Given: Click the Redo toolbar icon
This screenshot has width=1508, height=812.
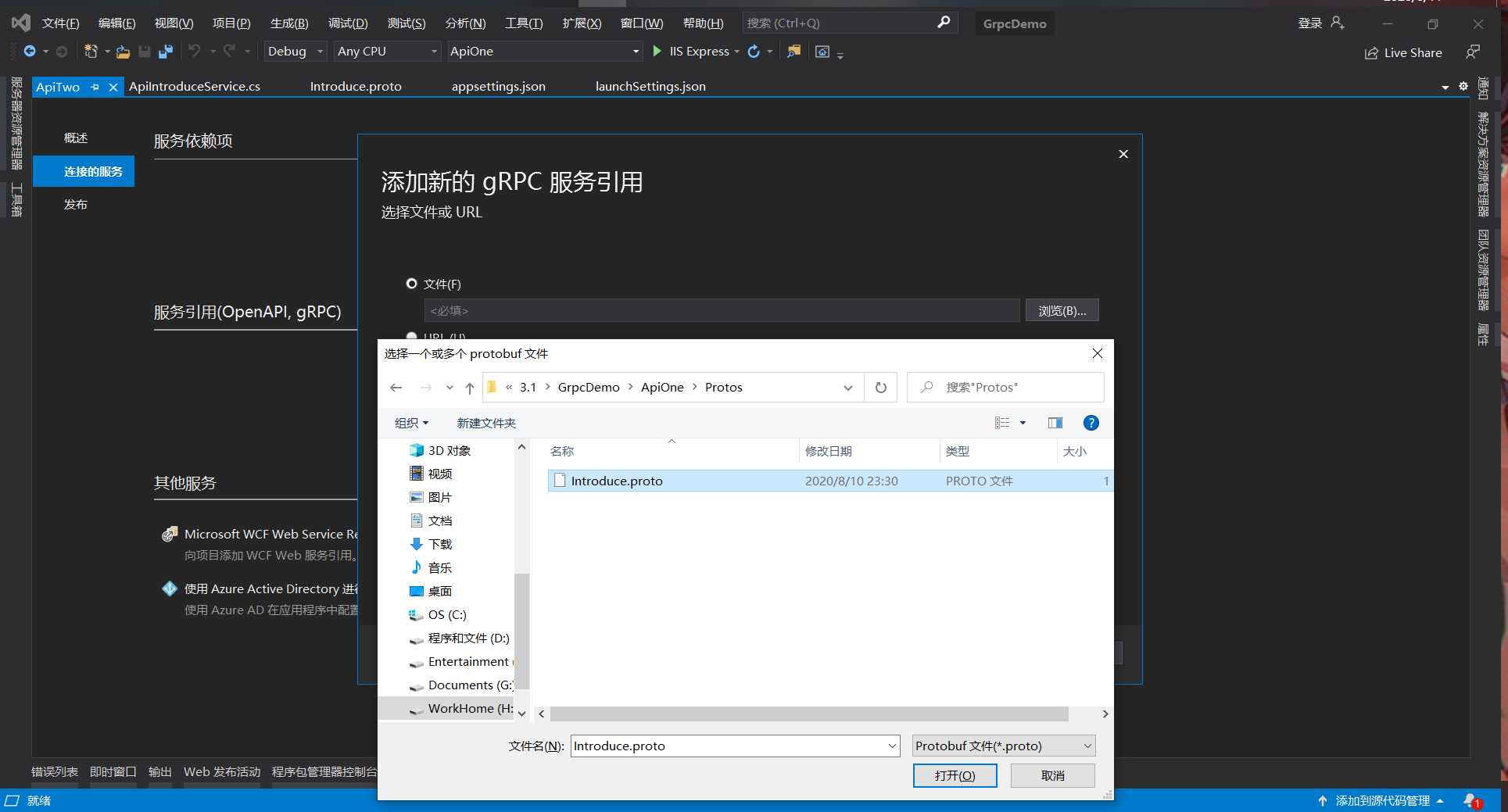Looking at the screenshot, I should point(229,52).
